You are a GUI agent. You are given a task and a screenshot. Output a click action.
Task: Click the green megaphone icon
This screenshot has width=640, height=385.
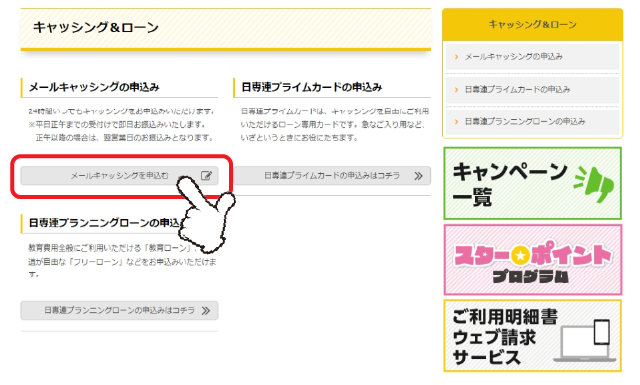pos(594,184)
